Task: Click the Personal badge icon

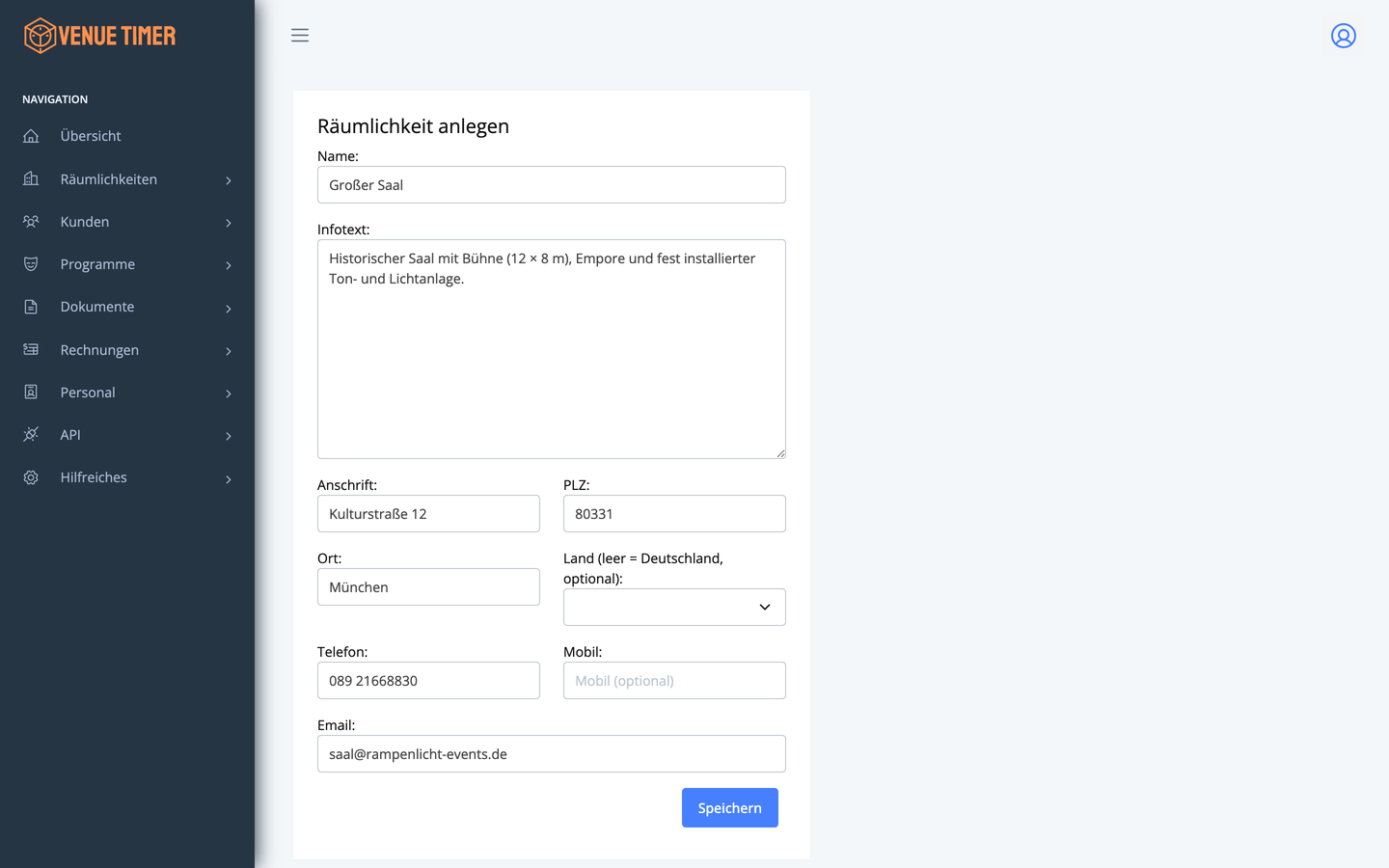Action: pos(31,392)
